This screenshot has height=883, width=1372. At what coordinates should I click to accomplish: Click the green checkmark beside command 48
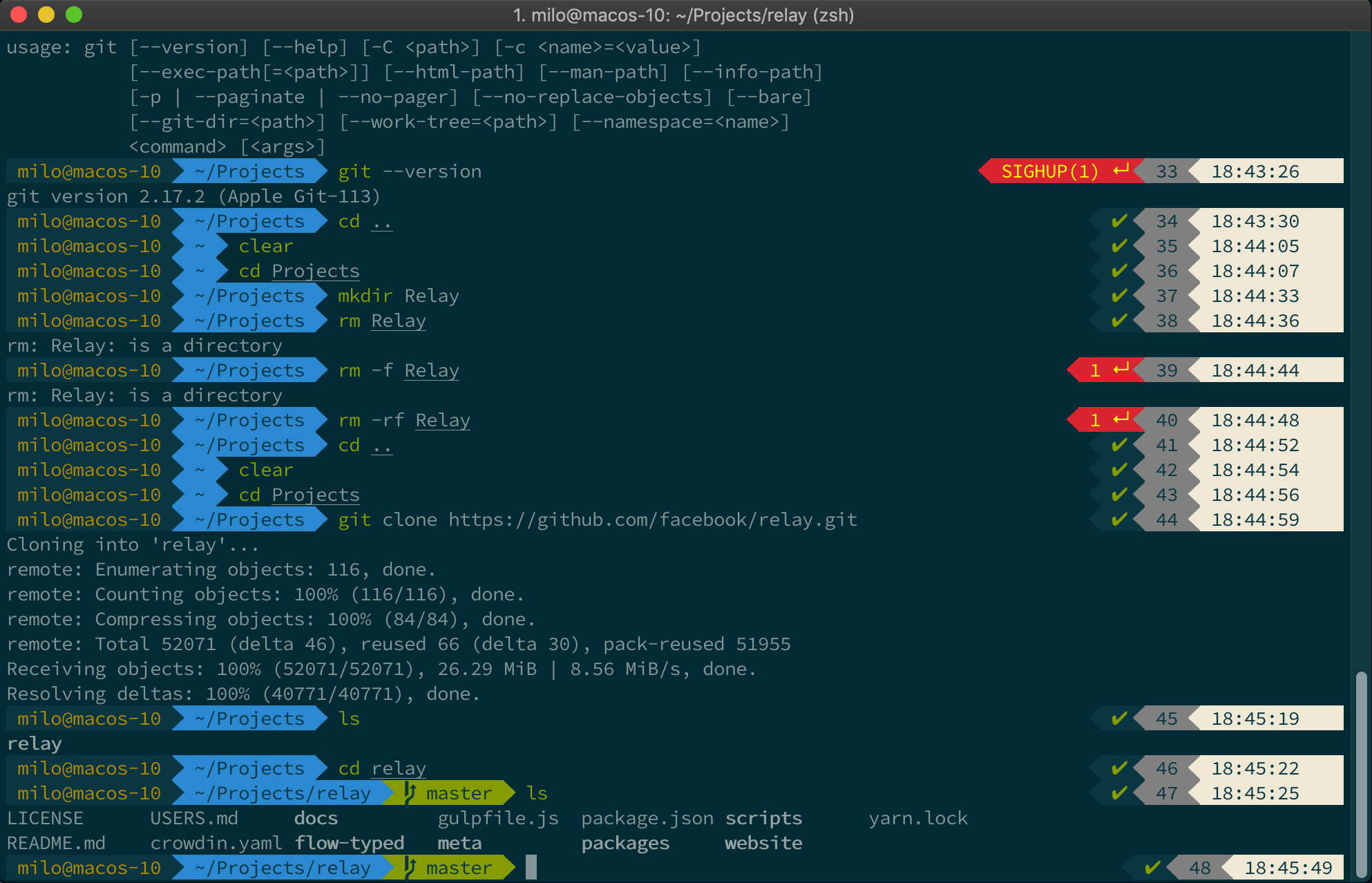point(1152,867)
